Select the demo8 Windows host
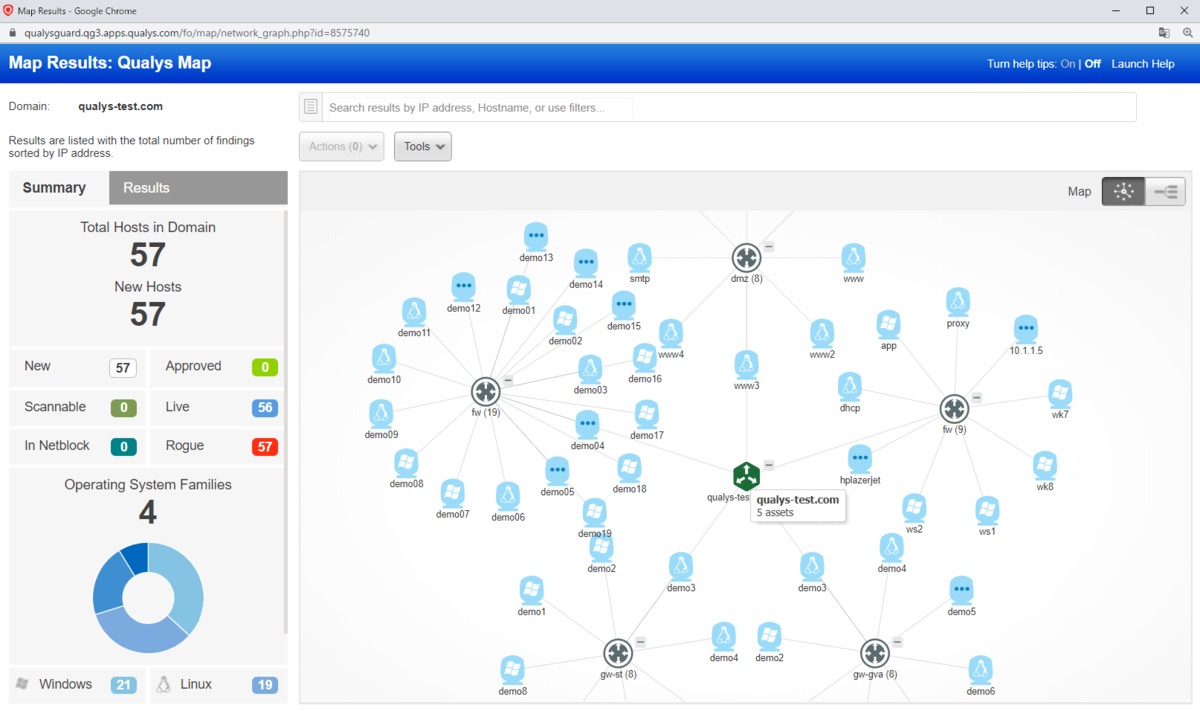The height and width of the screenshot is (711, 1200). [512, 669]
